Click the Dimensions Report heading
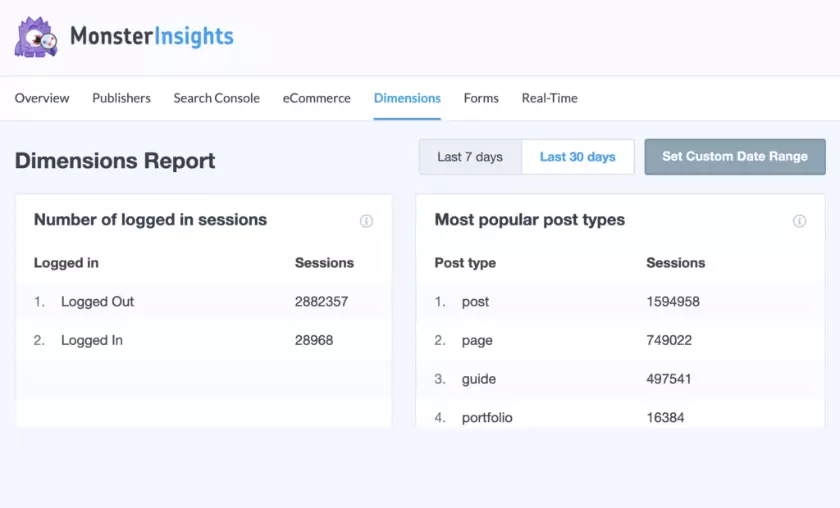The width and height of the screenshot is (840, 508). 115,161
